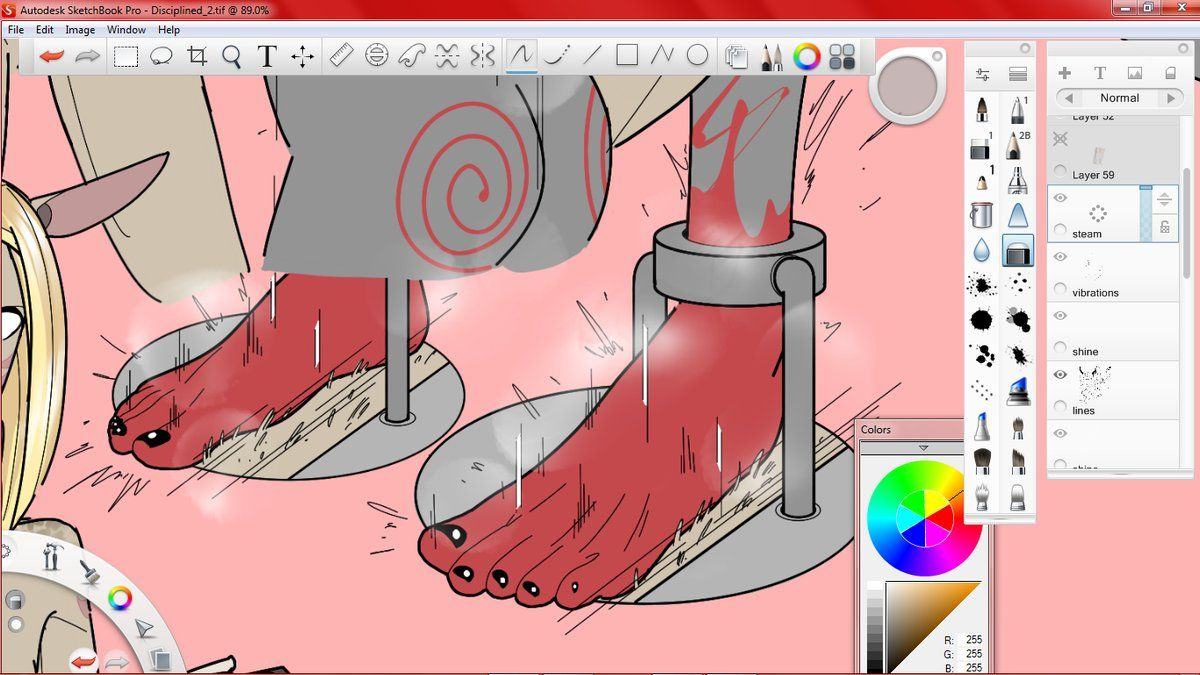Image resolution: width=1200 pixels, height=675 pixels.
Task: Open the Layer editor from toolbar
Action: (736, 56)
